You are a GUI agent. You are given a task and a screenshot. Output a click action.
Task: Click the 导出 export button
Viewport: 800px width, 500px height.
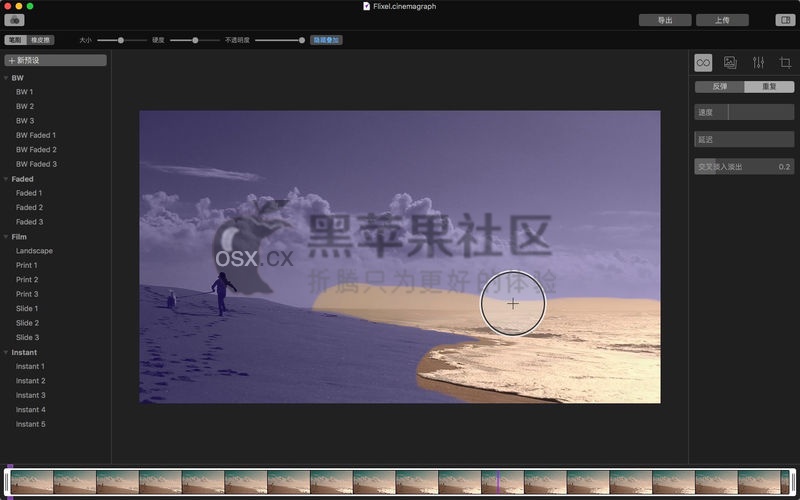665,20
